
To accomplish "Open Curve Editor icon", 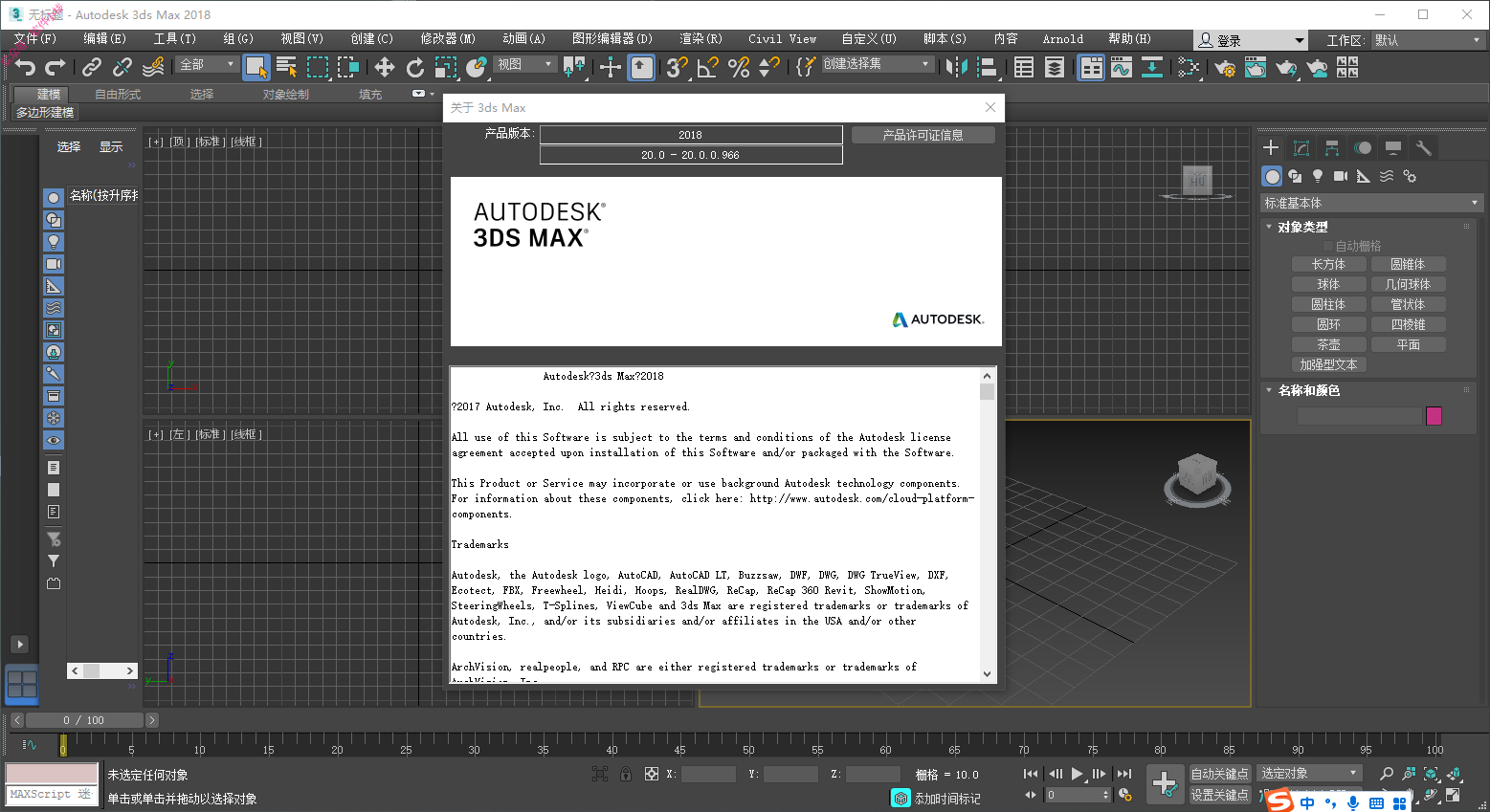I will point(1122,67).
